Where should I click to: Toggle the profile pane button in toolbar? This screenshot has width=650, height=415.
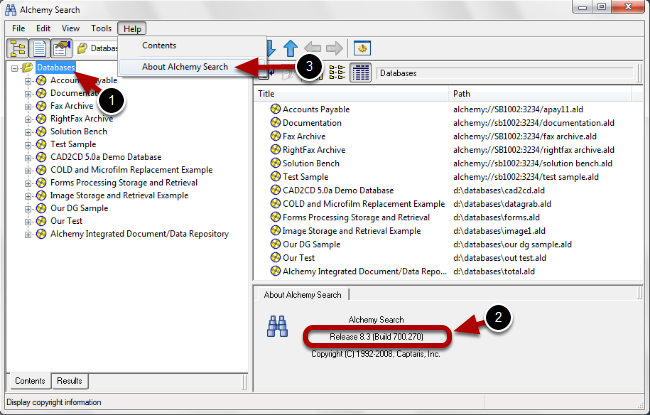(61, 49)
